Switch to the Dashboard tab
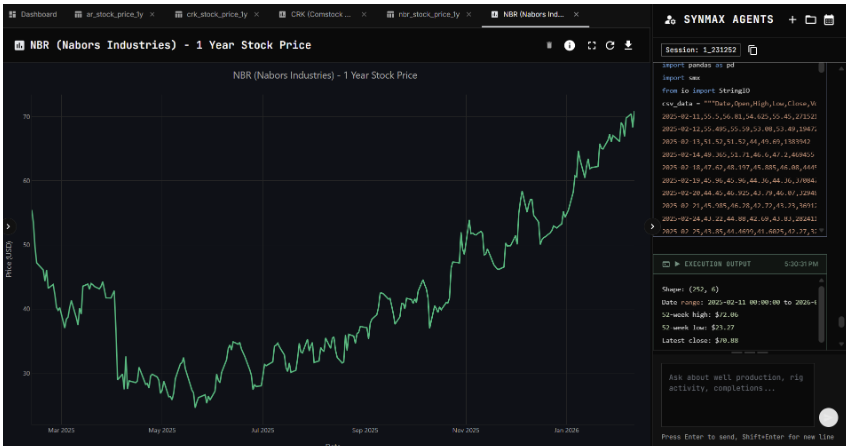This screenshot has width=849, height=448. (33, 15)
